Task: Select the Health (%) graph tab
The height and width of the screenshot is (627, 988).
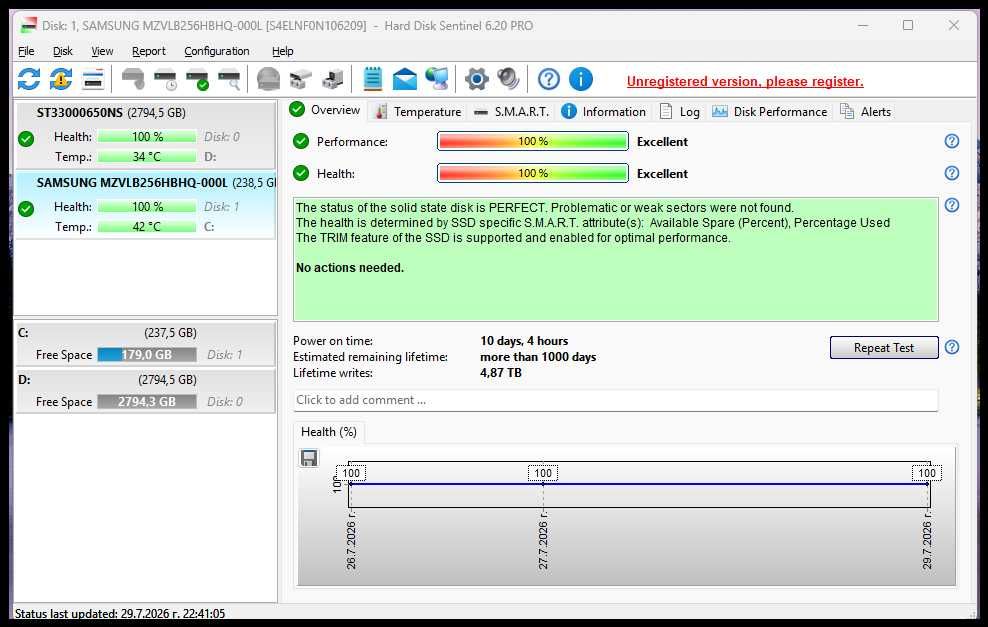Action: point(329,432)
